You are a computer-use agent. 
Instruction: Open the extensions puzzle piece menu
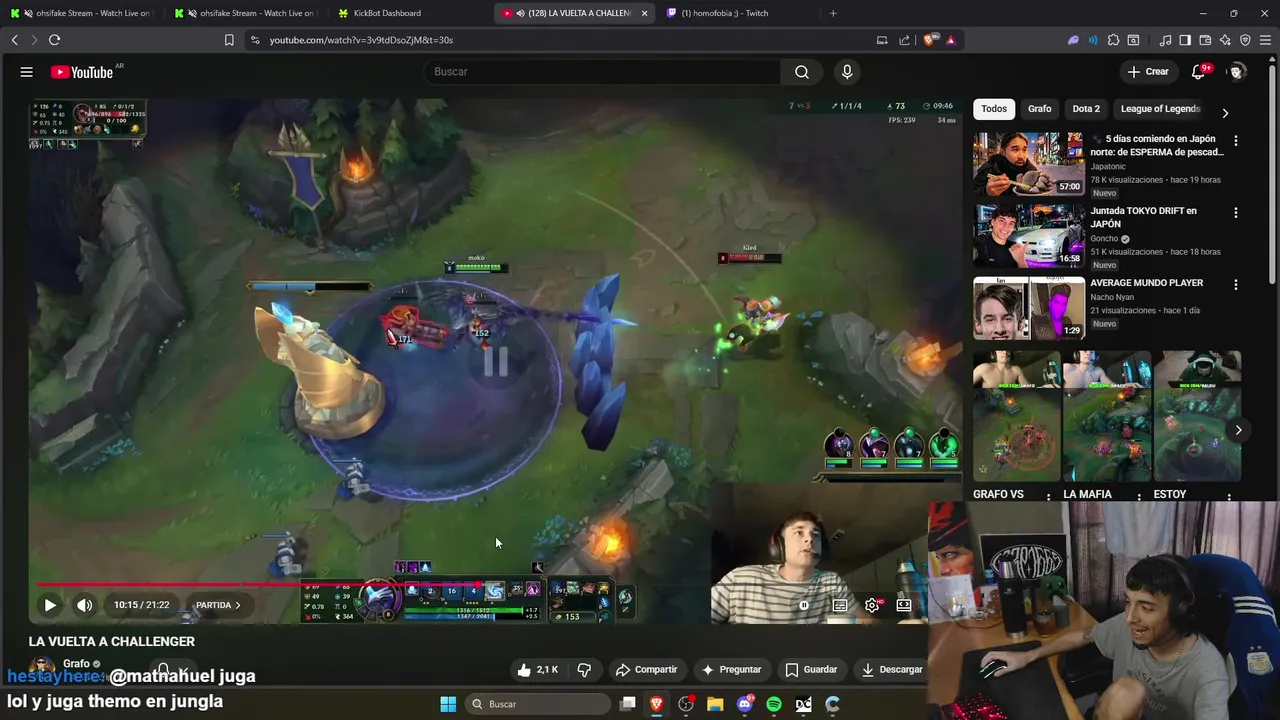[x=1113, y=40]
